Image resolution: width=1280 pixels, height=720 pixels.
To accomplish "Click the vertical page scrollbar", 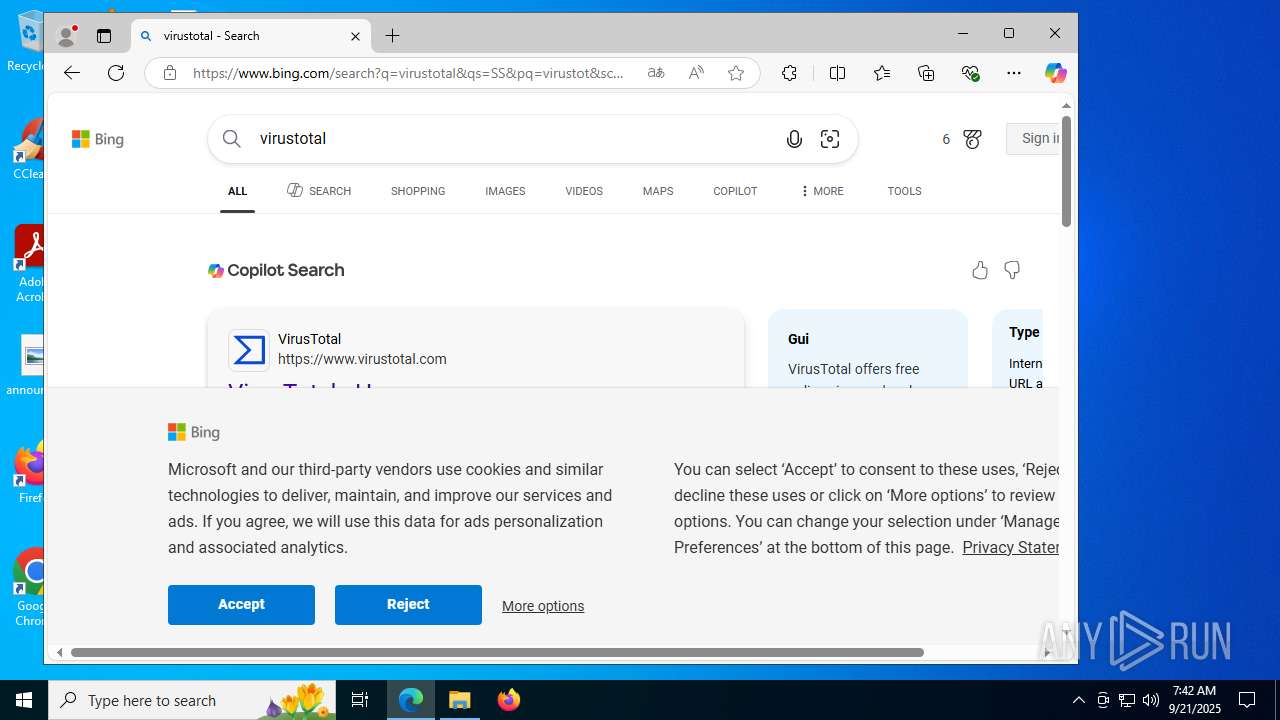I will (1067, 172).
